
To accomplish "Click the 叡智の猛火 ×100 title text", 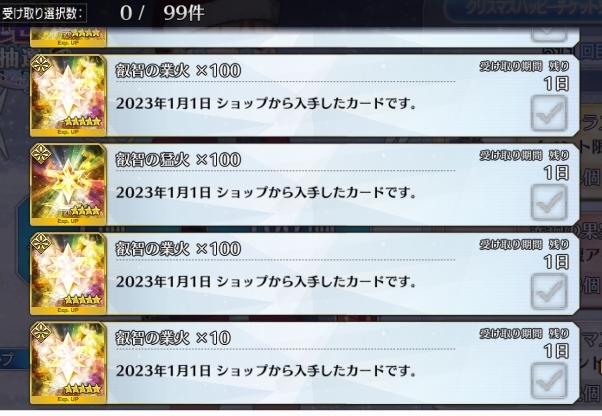I will [x=178, y=159].
